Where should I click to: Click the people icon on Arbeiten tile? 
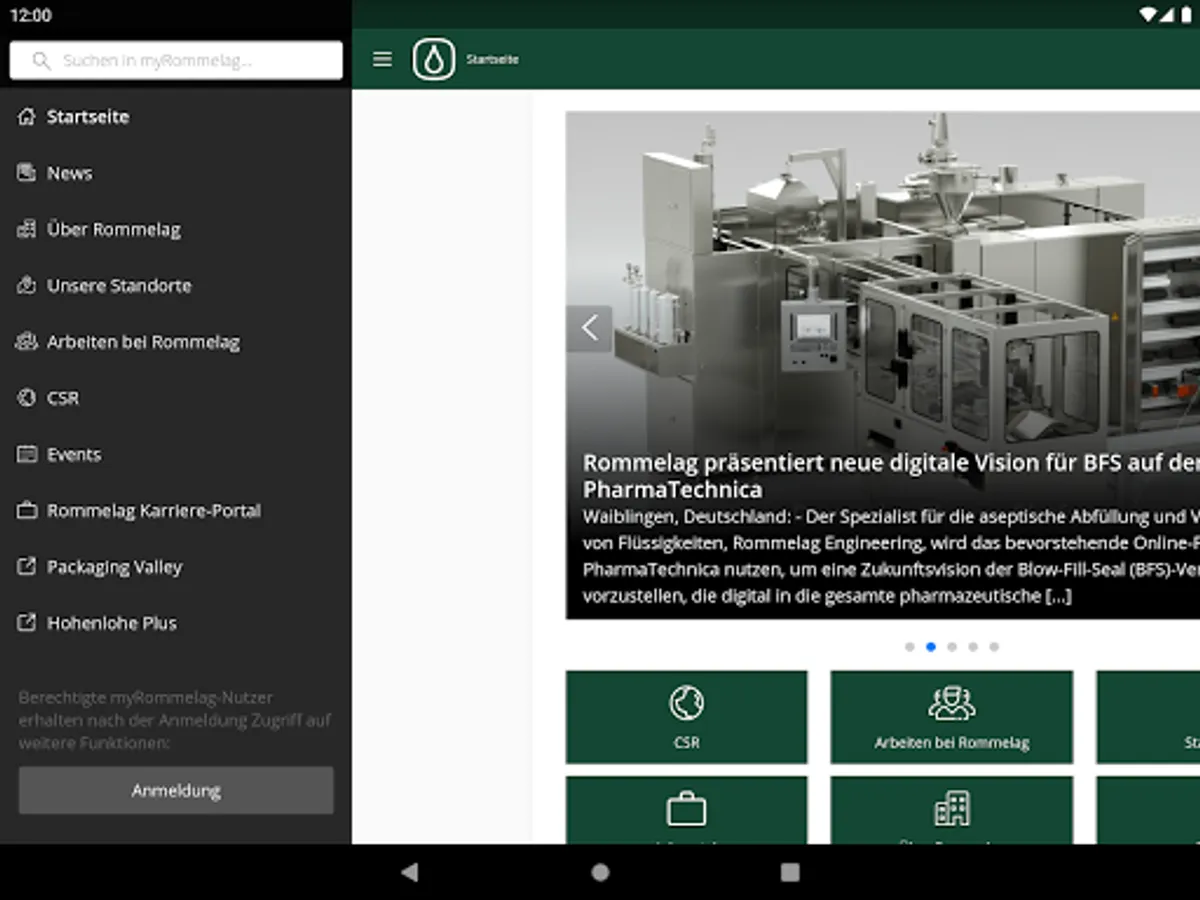(951, 703)
